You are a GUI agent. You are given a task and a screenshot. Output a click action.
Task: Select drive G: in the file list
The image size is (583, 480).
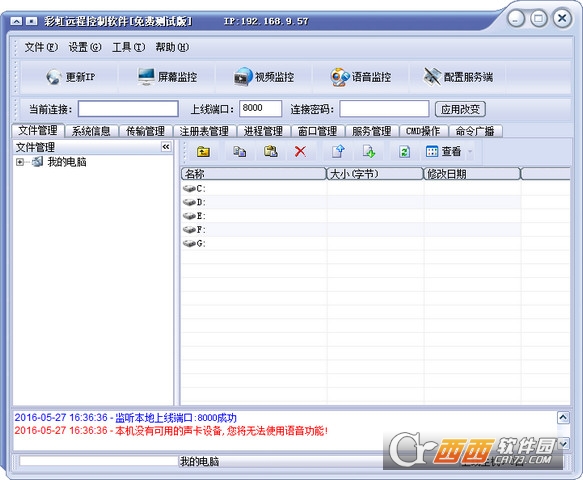point(194,244)
